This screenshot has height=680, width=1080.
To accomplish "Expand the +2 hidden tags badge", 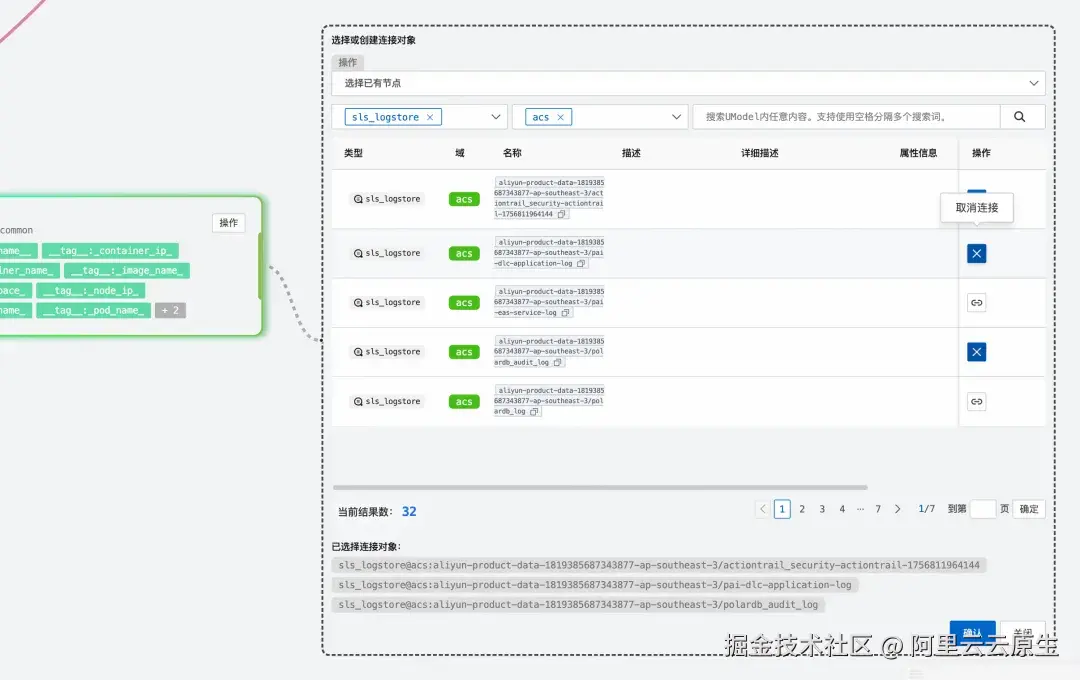I will click(170, 311).
